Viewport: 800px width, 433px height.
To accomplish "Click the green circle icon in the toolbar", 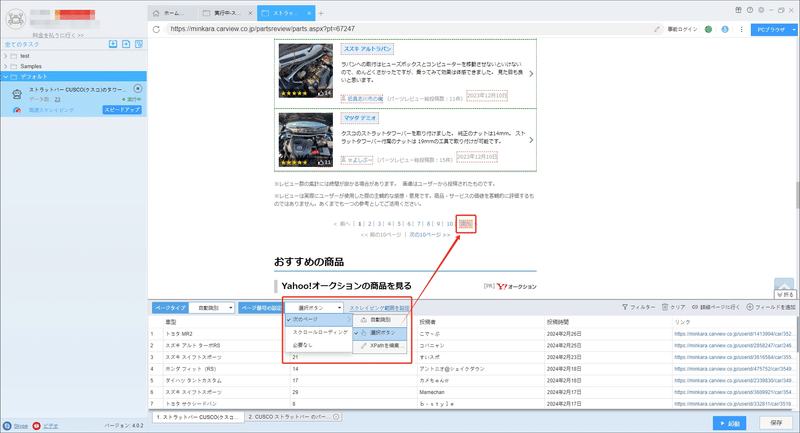I will [x=708, y=29].
